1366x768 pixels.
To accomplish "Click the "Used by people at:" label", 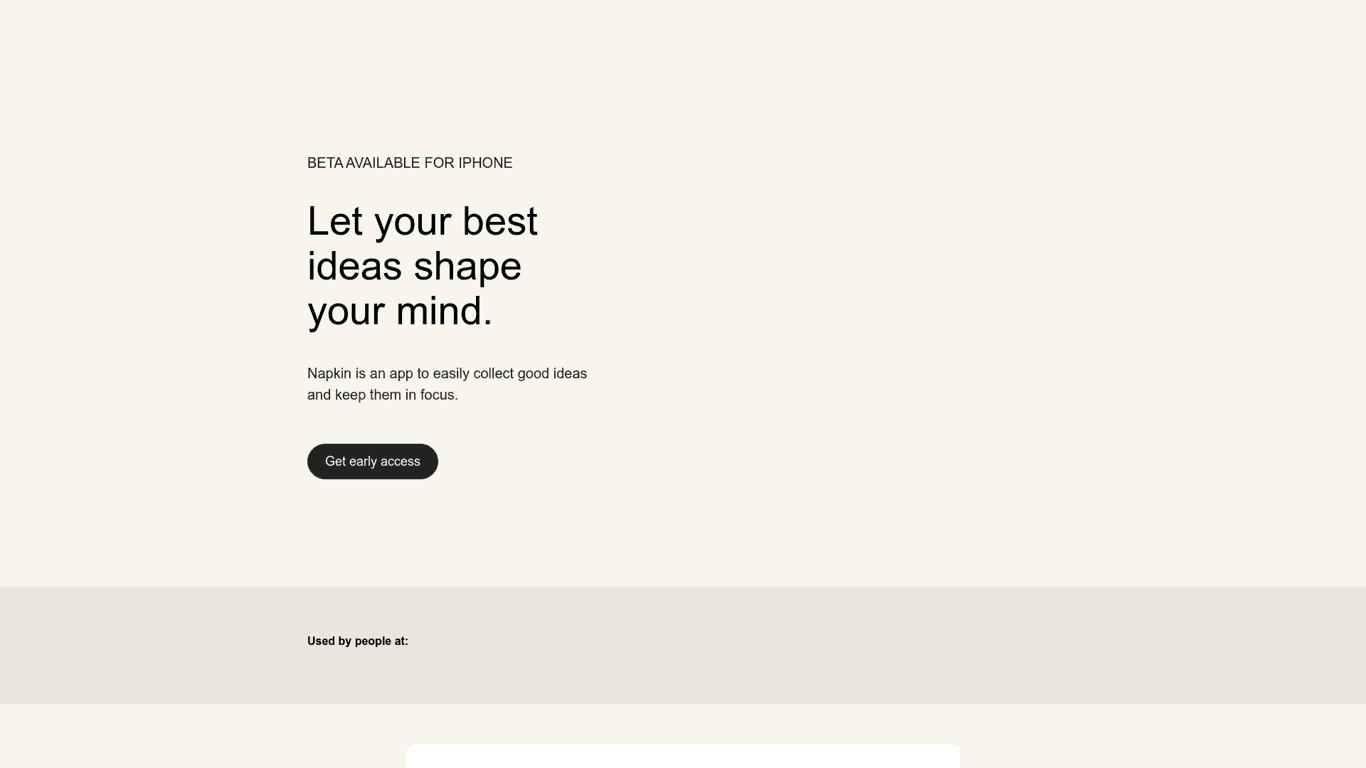I will [357, 641].
